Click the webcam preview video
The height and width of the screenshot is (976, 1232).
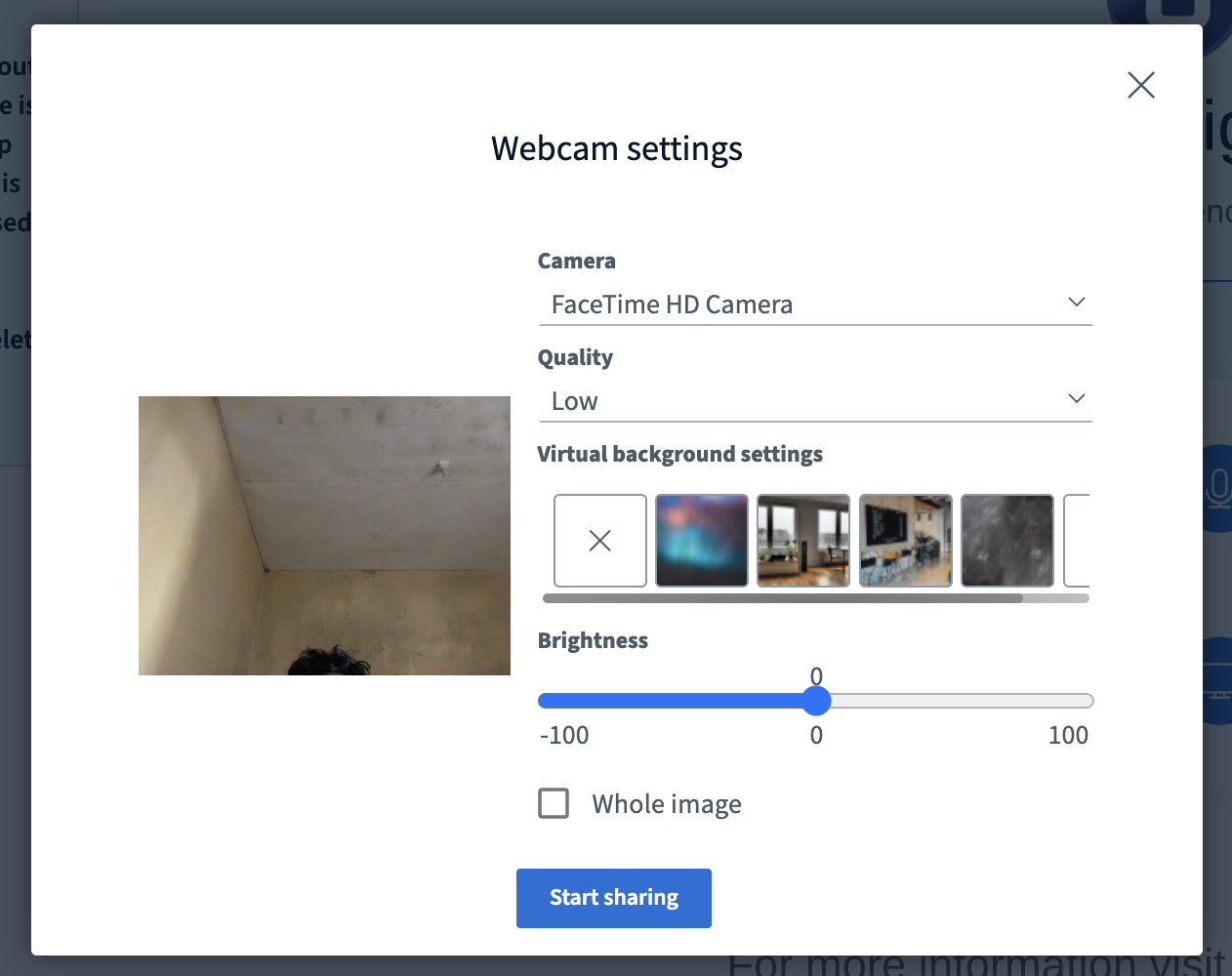click(324, 536)
